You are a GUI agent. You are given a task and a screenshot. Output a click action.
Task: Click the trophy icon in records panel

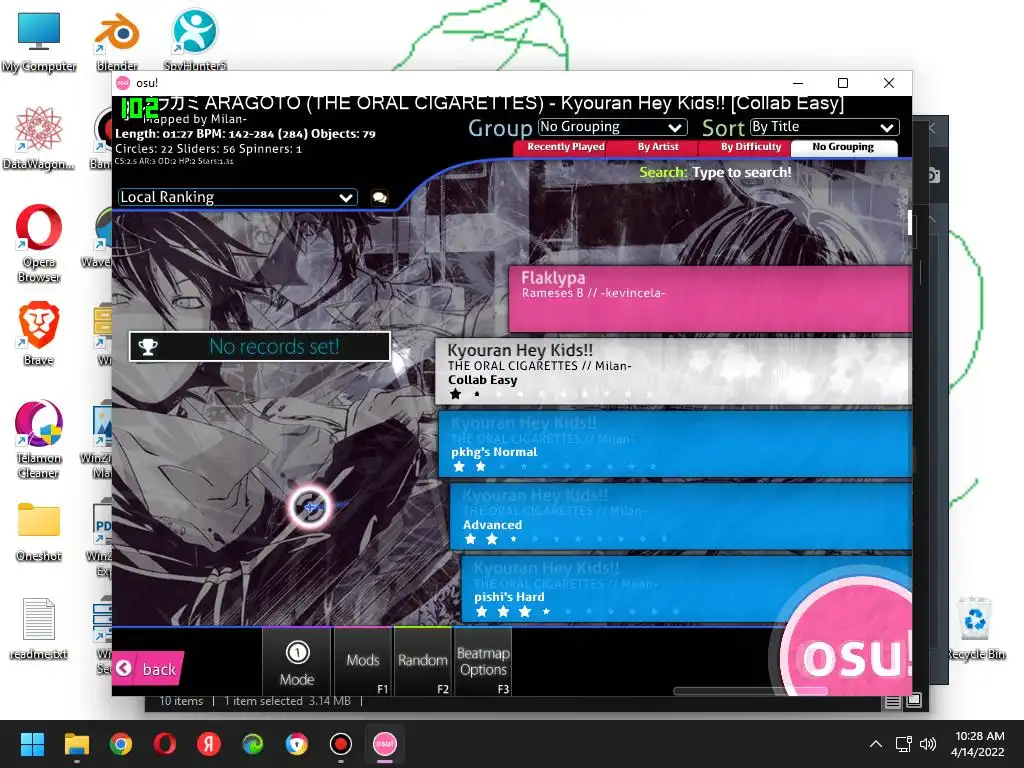pyautogui.click(x=148, y=347)
